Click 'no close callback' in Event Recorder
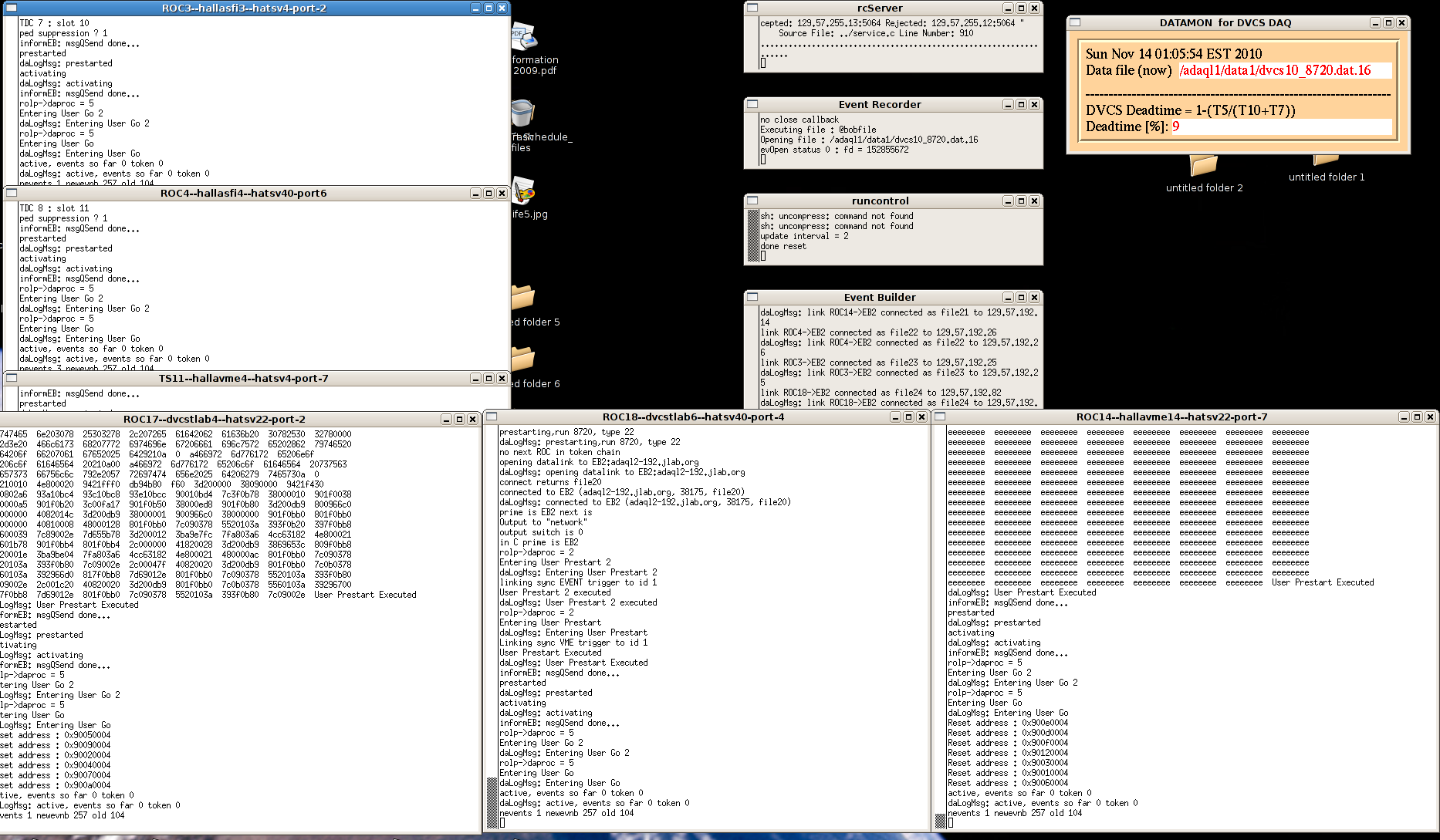The height and width of the screenshot is (840, 1440). tap(799, 120)
